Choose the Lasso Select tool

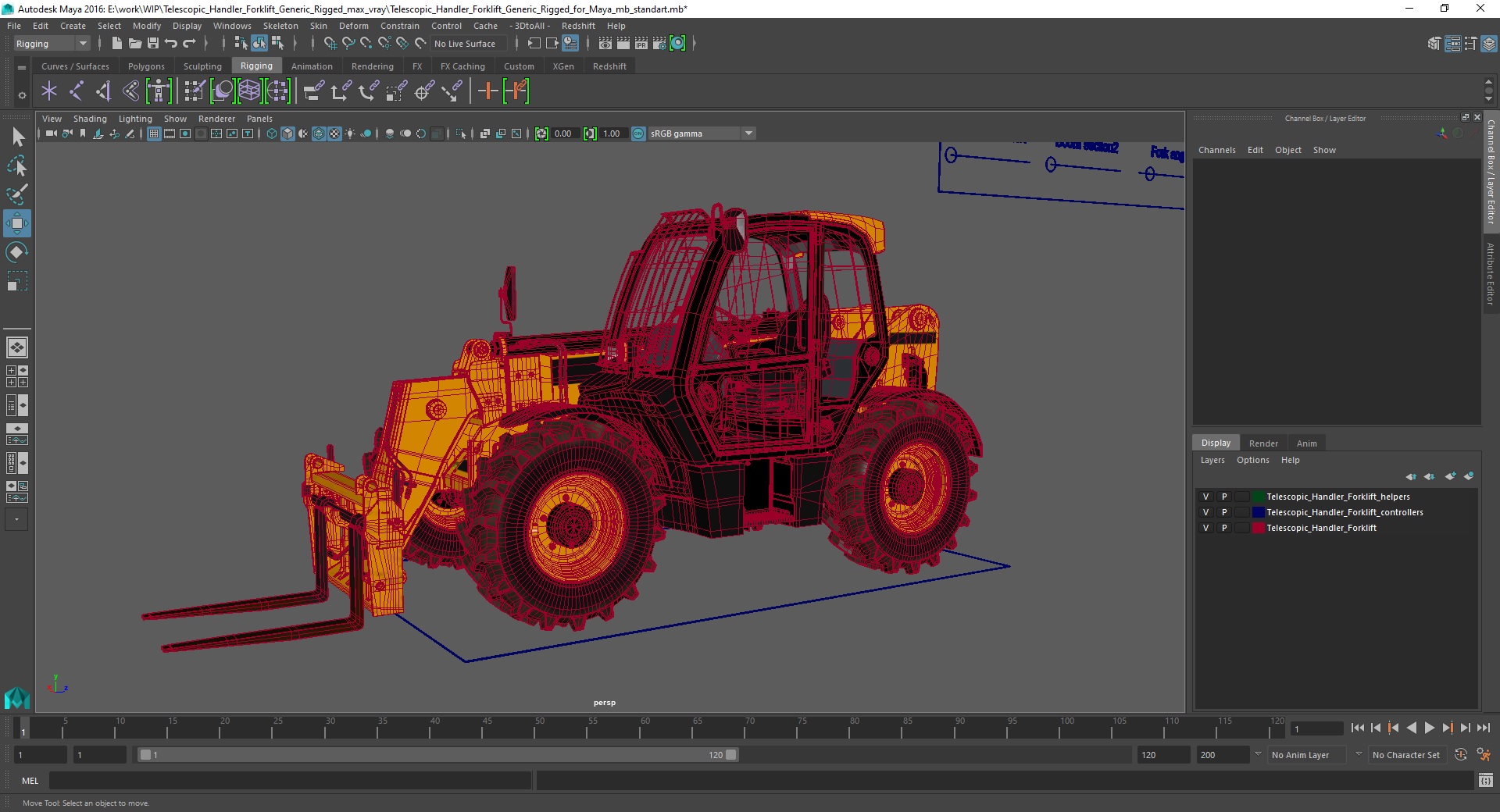pos(17,166)
